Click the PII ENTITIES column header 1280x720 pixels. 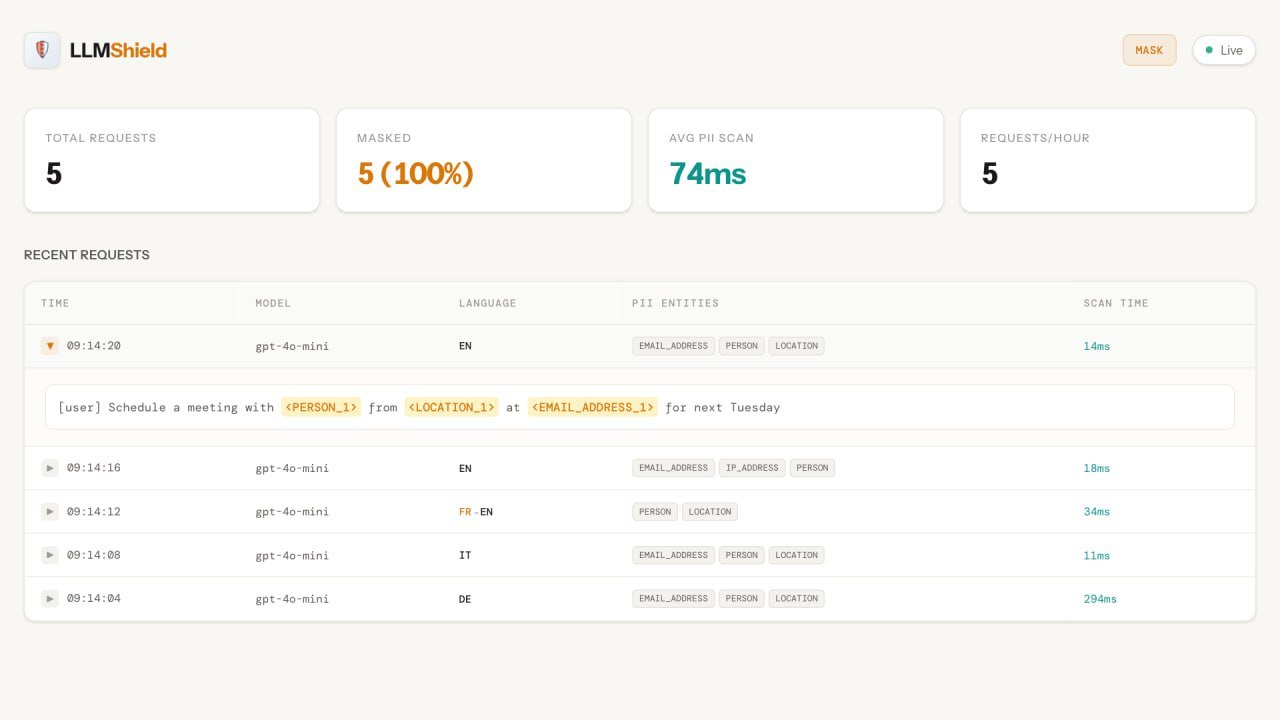675,303
